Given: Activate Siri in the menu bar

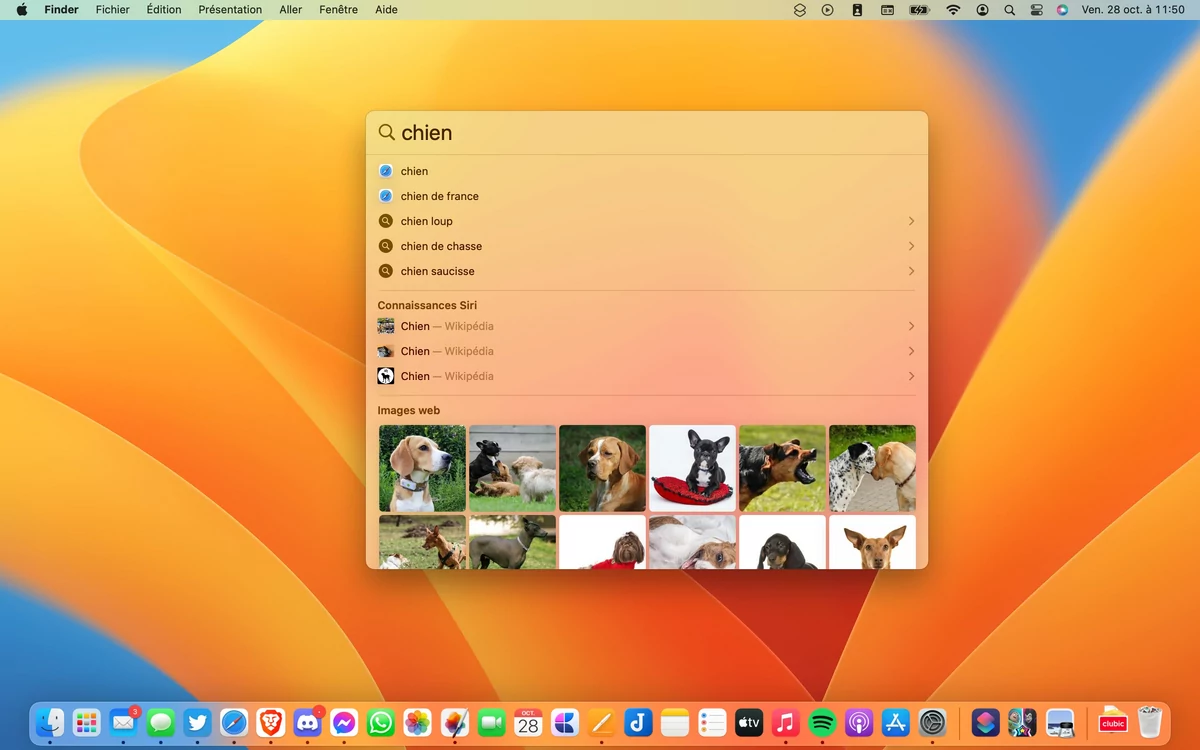Looking at the screenshot, I should pyautogui.click(x=1062, y=10).
